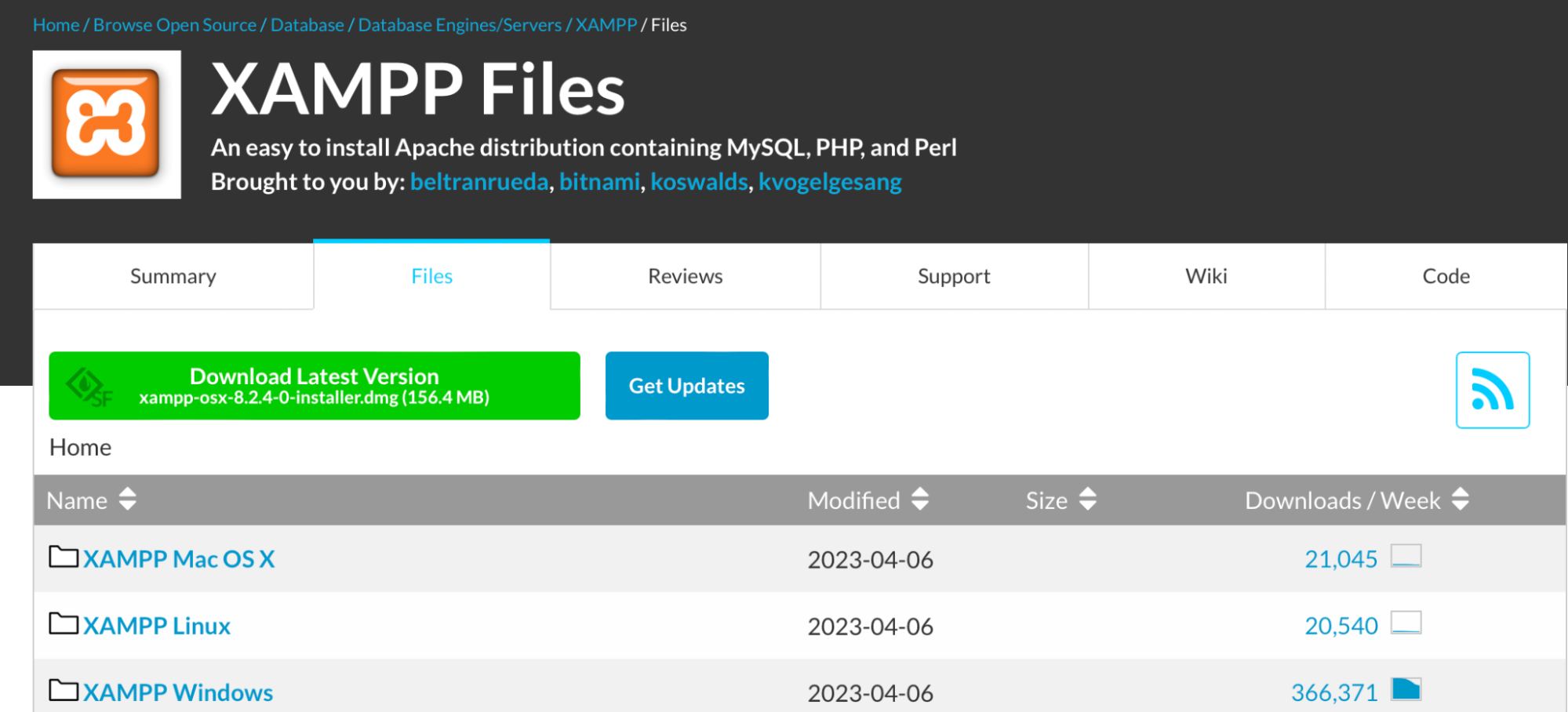Click the XAMPP Files page heading
The height and width of the screenshot is (712, 1568).
click(x=418, y=89)
